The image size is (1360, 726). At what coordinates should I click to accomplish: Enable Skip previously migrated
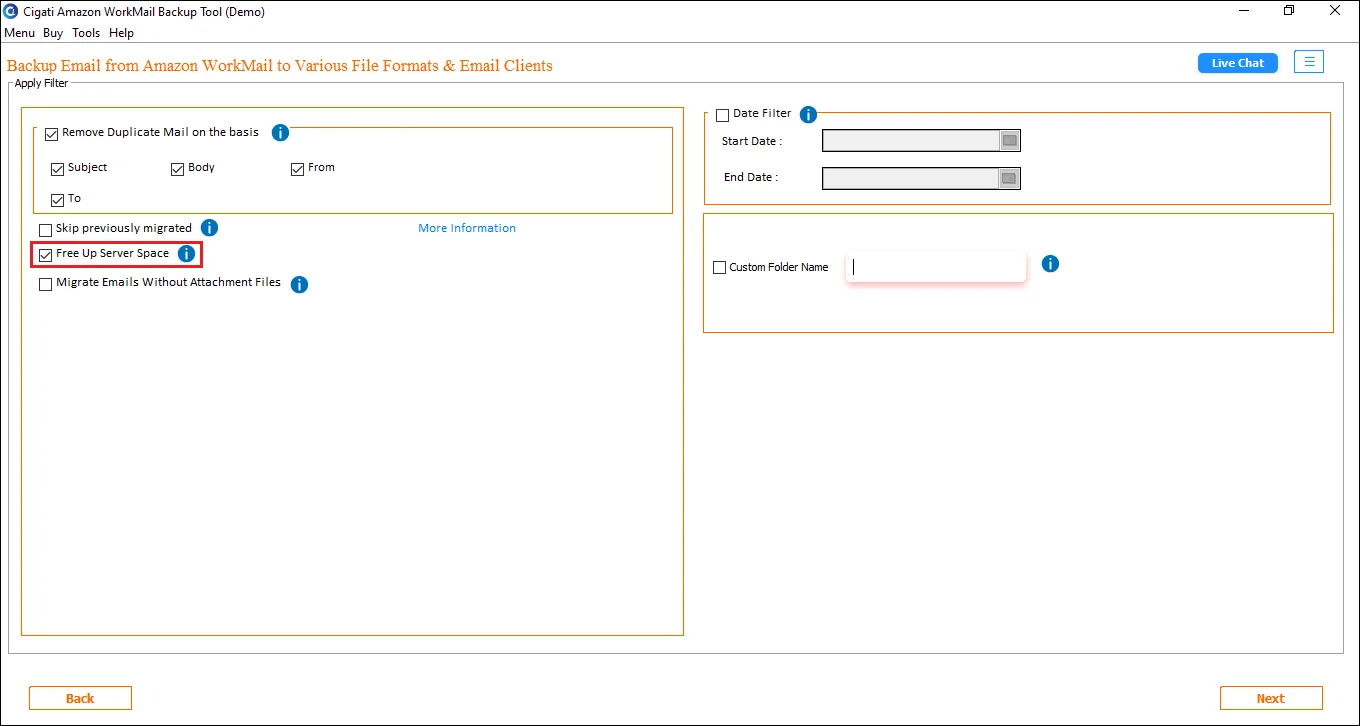coord(45,230)
